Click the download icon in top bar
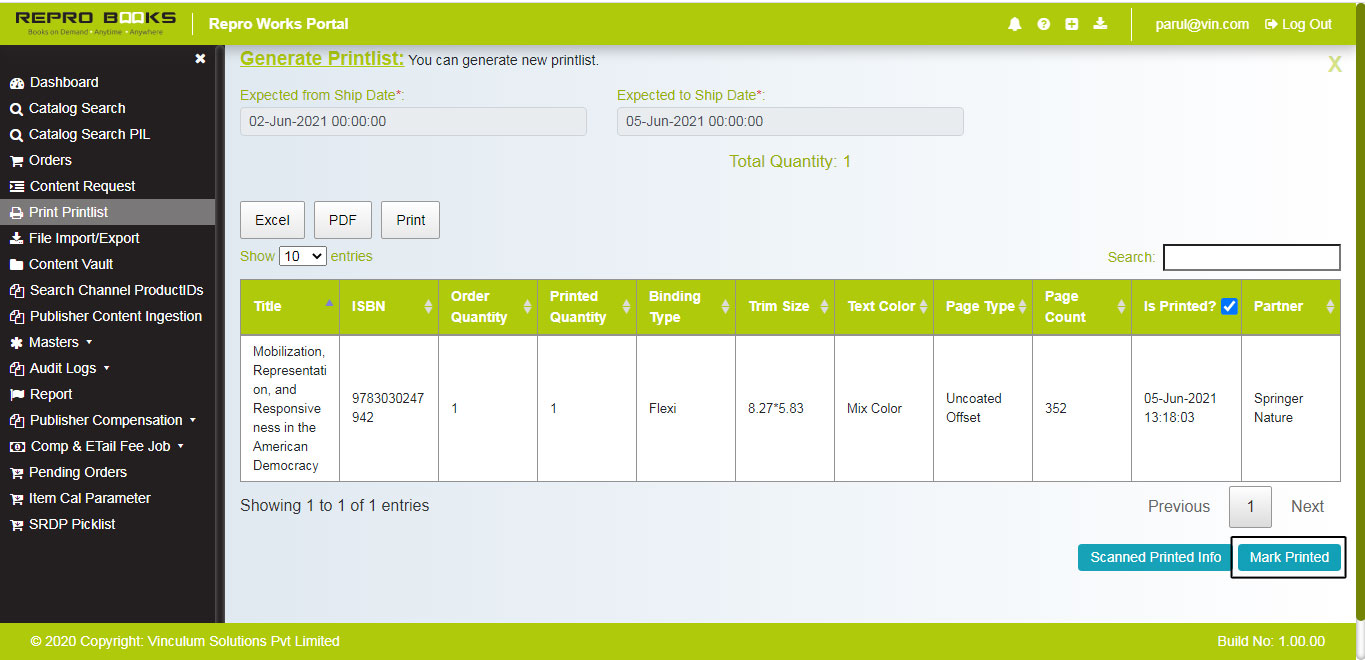 pos(1100,23)
